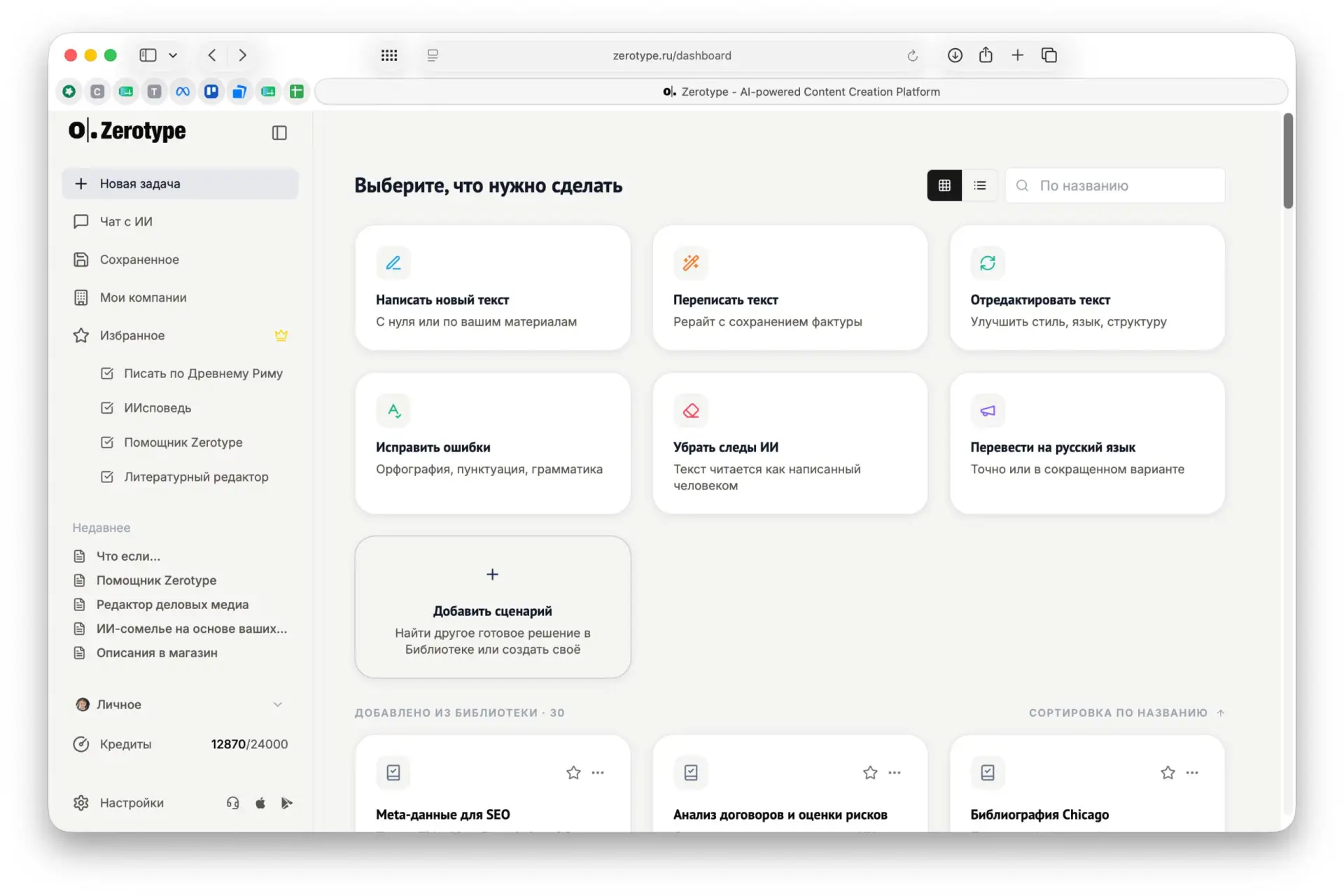Open Safari tab group dropdown chevron
This screenshot has width=1344, height=896.
click(x=173, y=55)
